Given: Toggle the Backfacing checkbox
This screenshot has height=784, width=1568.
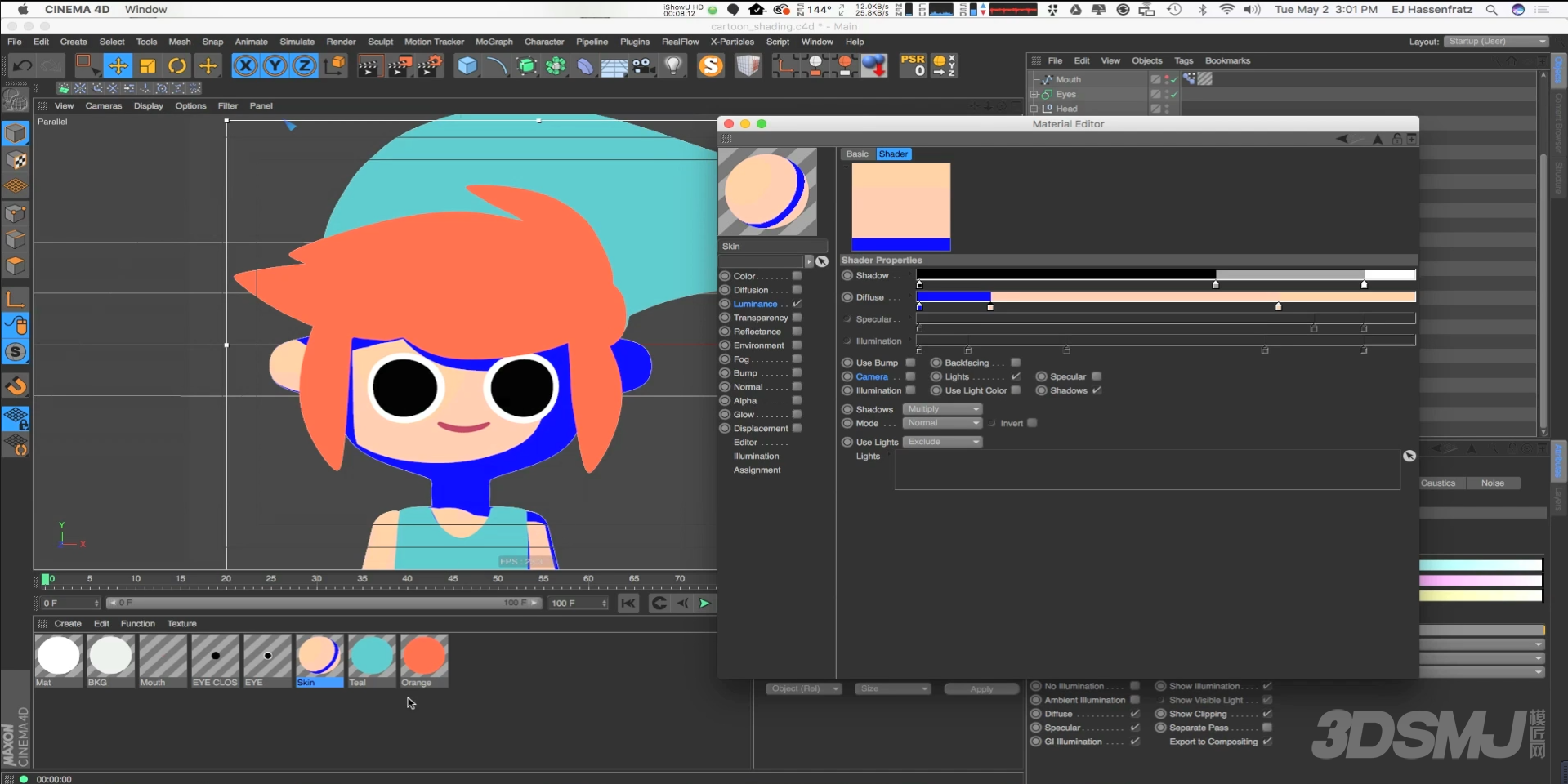Looking at the screenshot, I should point(1016,363).
